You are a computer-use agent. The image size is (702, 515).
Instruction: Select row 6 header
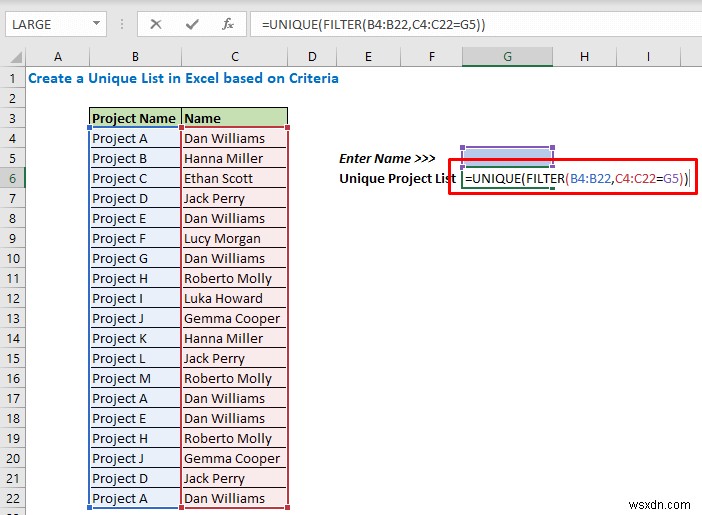tap(13, 178)
